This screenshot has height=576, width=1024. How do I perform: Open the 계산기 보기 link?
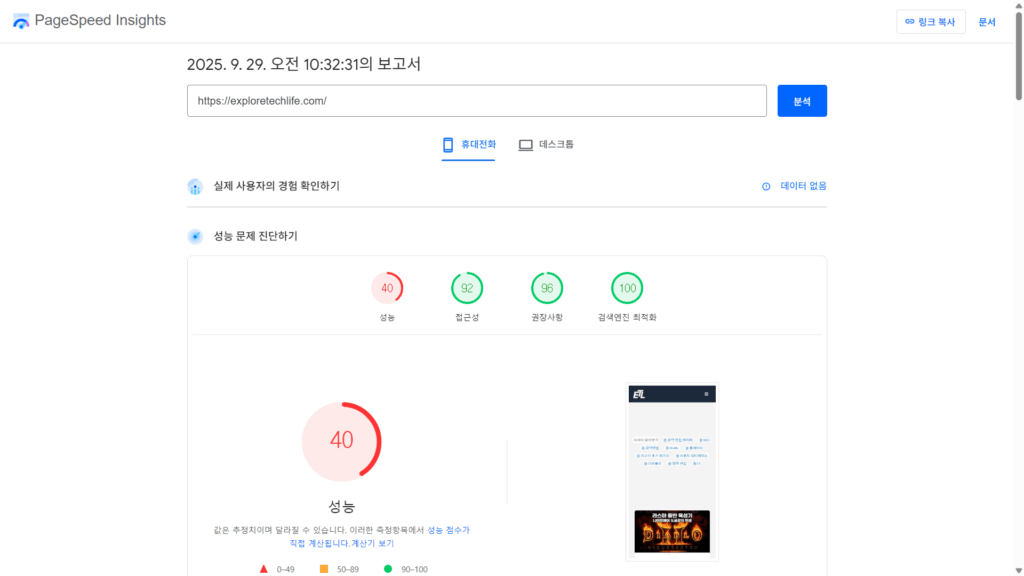(371, 542)
